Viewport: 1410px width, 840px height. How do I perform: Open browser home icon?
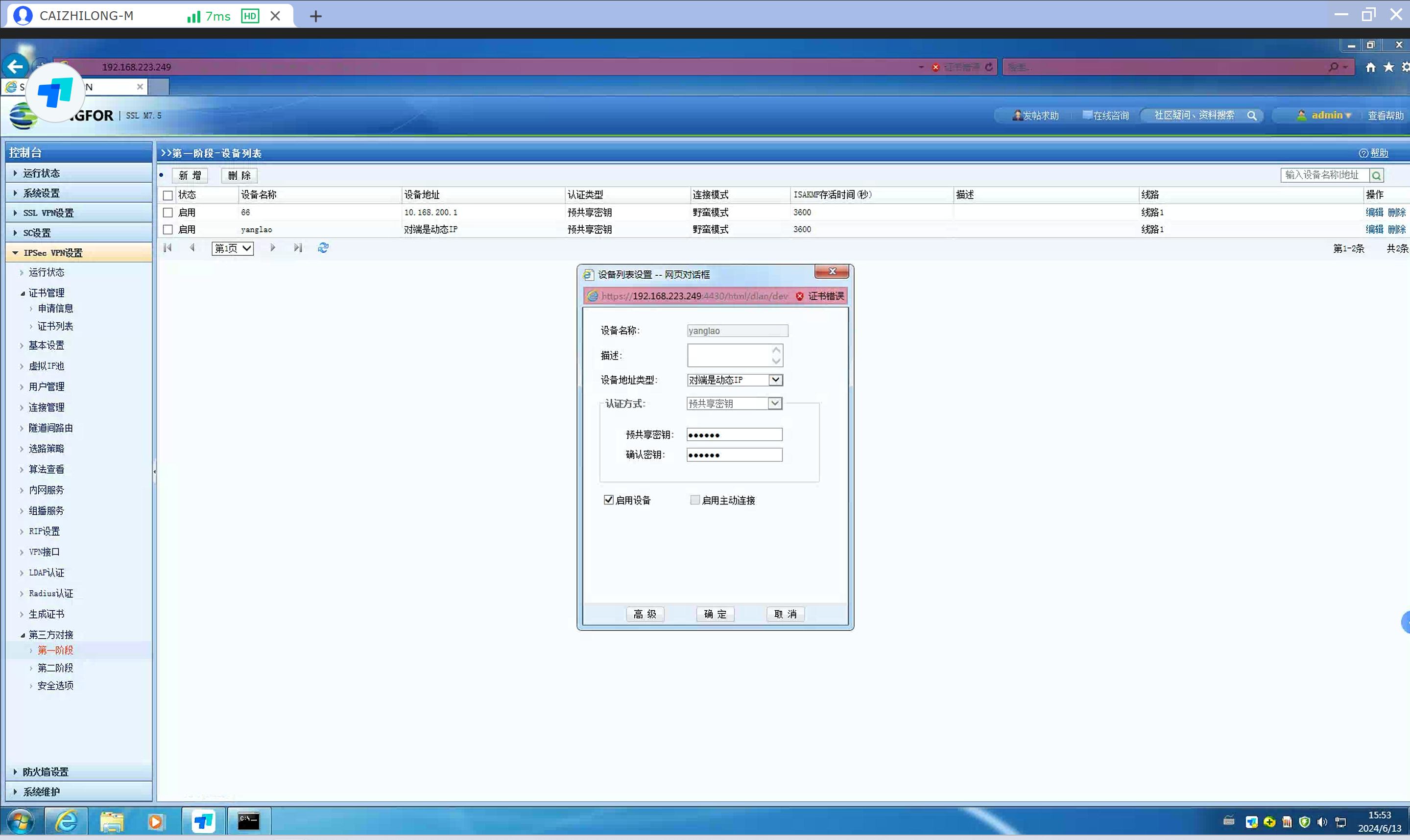(x=1370, y=68)
